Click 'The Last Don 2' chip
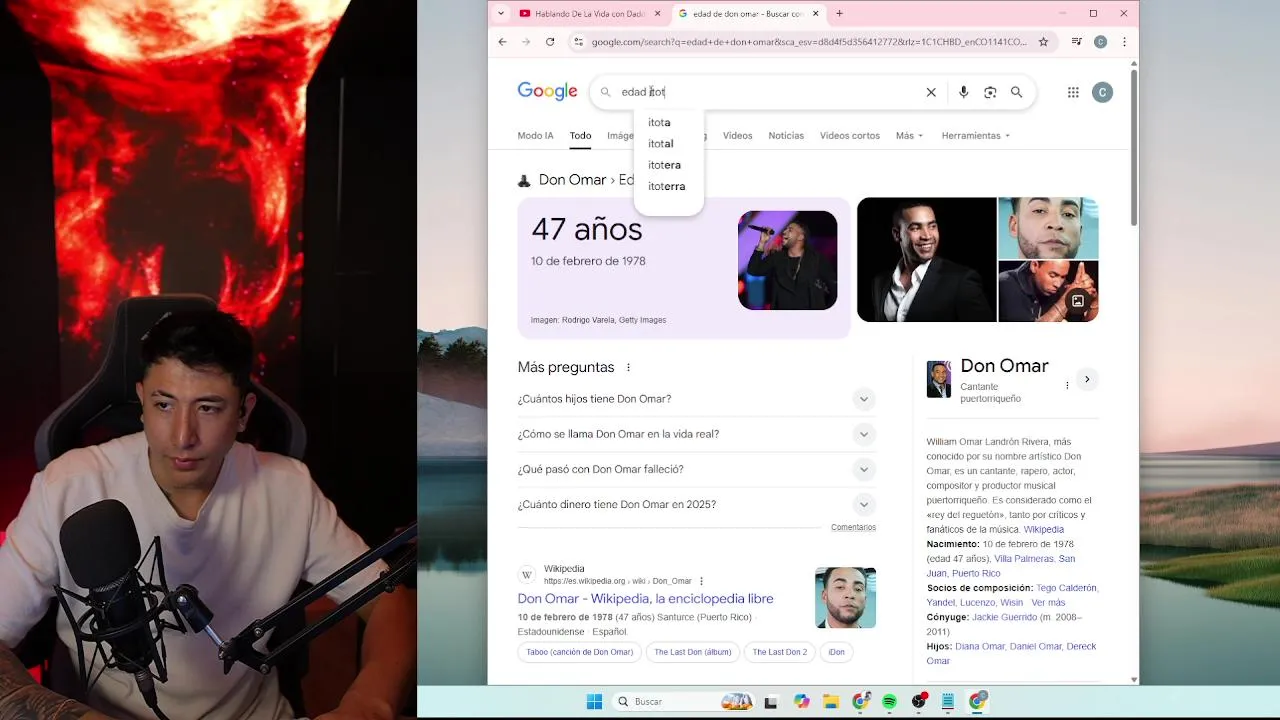The width and height of the screenshot is (1280, 720). point(780,652)
